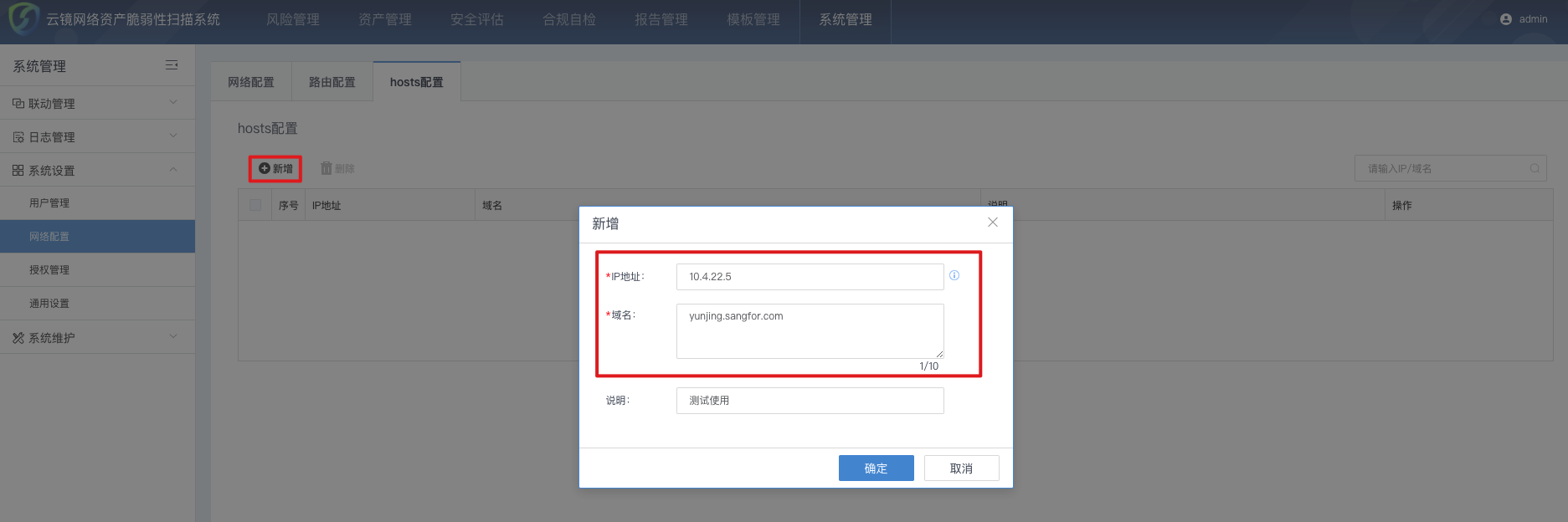Expand the 系统维护 menu chevron
The width and height of the screenshot is (1568, 522).
coord(173,337)
